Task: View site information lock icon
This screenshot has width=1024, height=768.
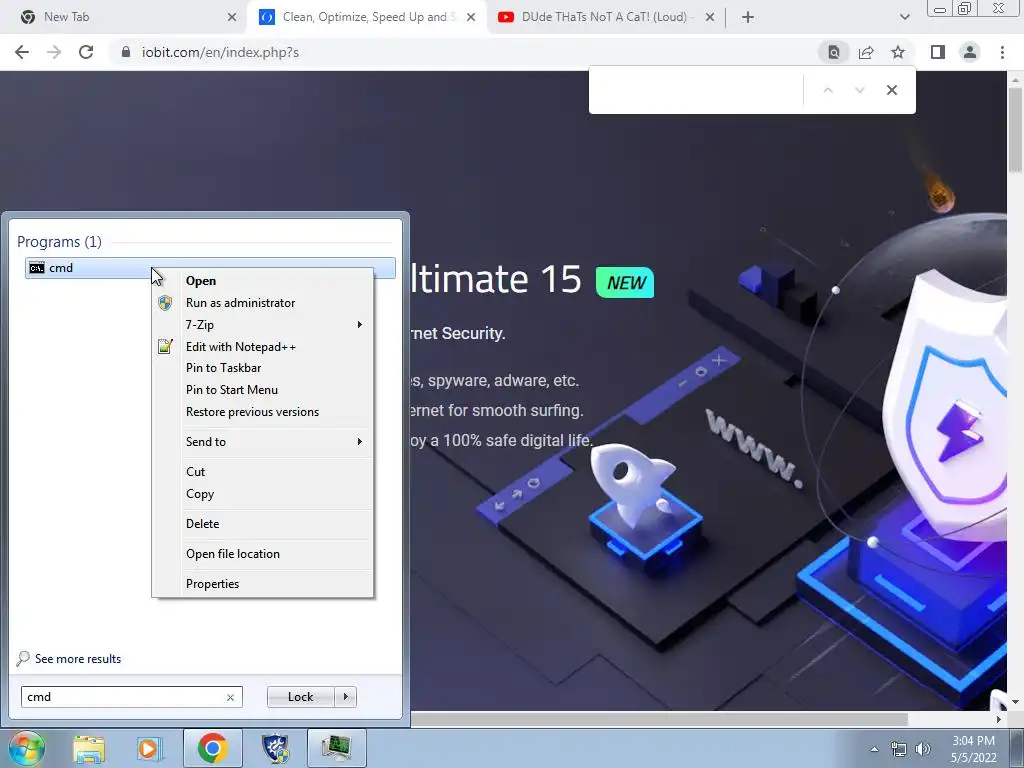Action: pos(126,52)
